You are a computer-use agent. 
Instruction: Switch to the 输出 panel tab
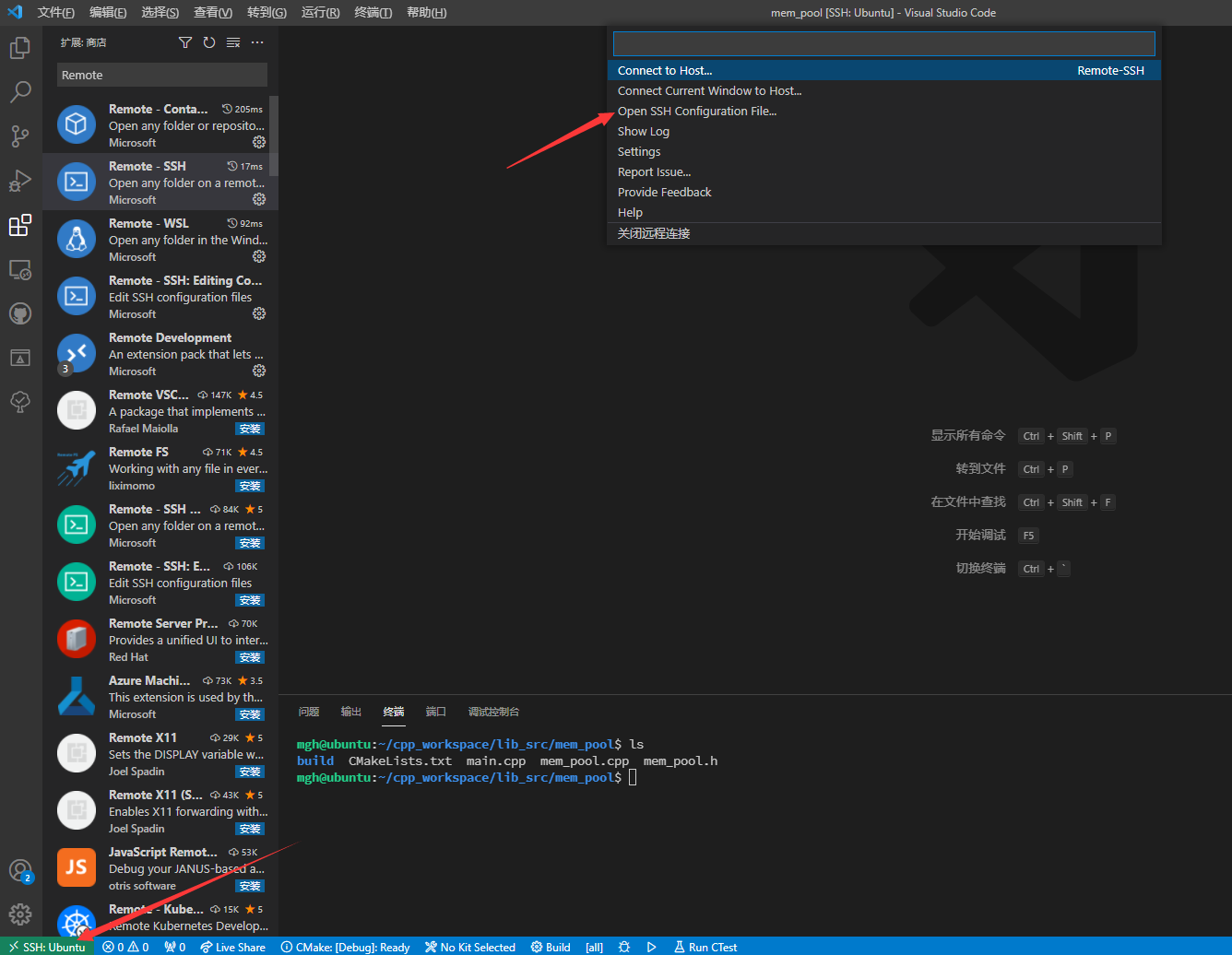click(351, 712)
